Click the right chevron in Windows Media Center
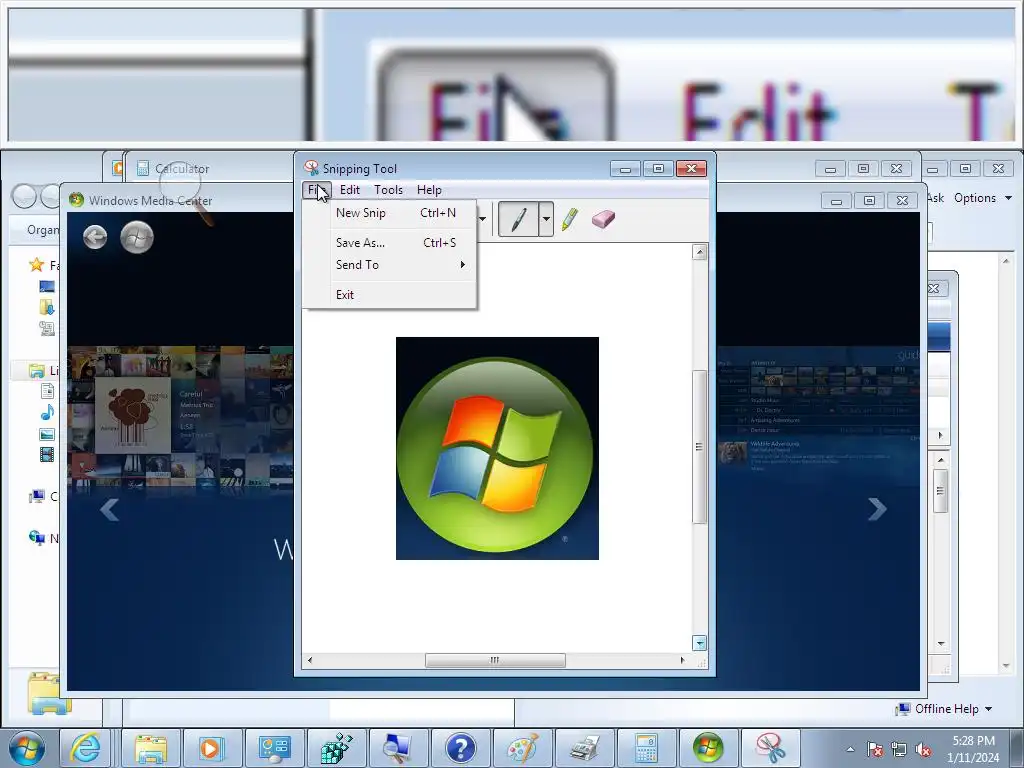Image resolution: width=1024 pixels, height=768 pixels. [877, 509]
